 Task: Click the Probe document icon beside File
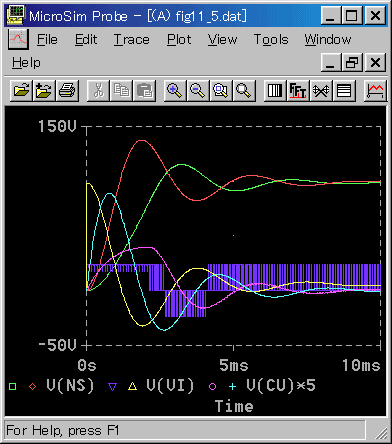coord(18,39)
